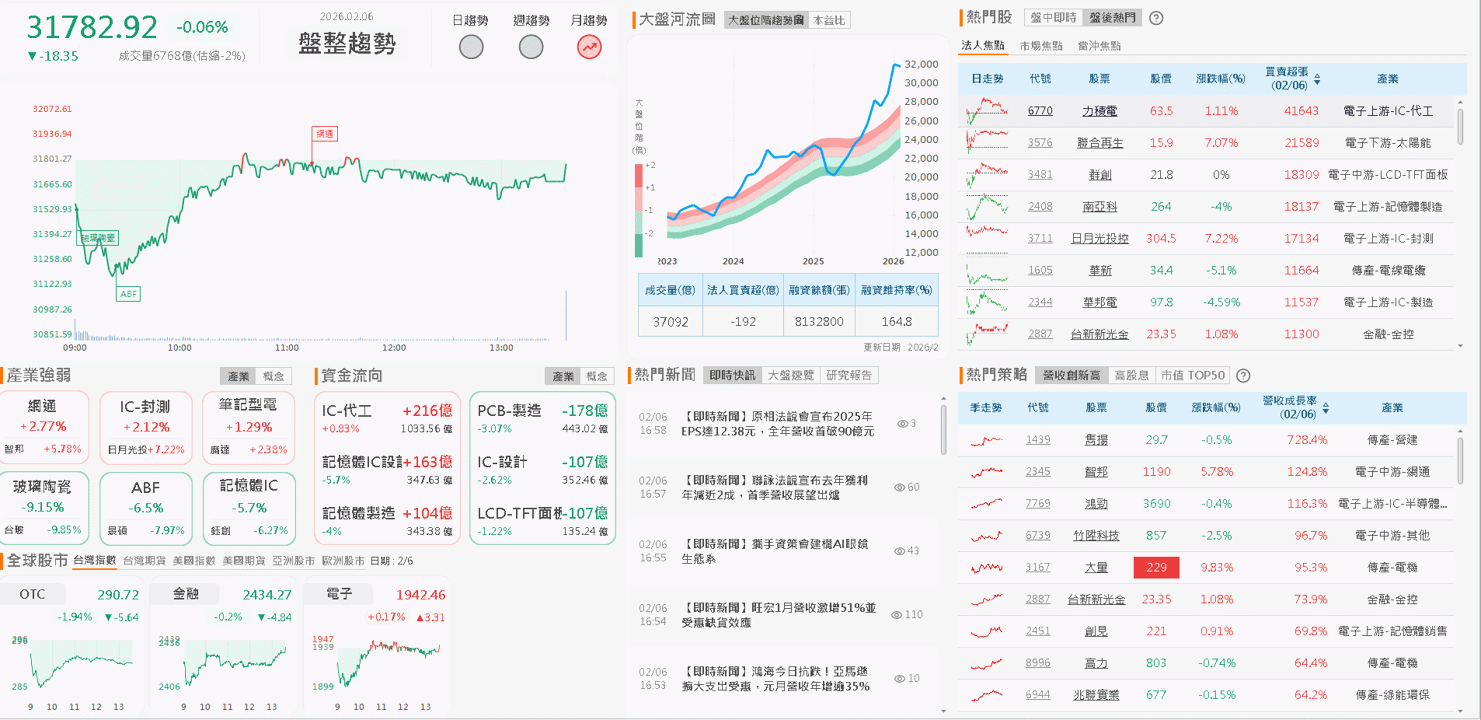Select 盤中即時 in the 熱門股 toggle
1481x720 pixels.
[x=1053, y=18]
